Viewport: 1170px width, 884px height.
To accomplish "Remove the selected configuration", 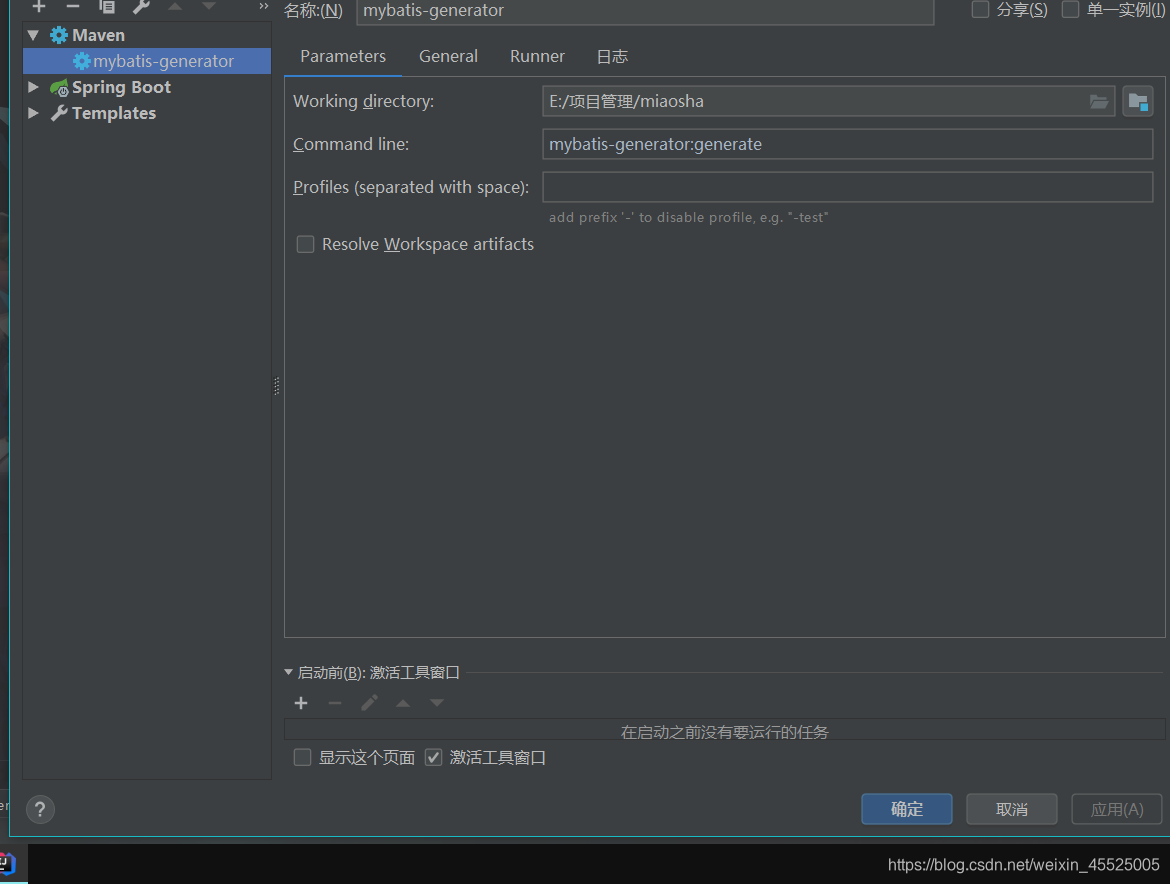I will [72, 7].
